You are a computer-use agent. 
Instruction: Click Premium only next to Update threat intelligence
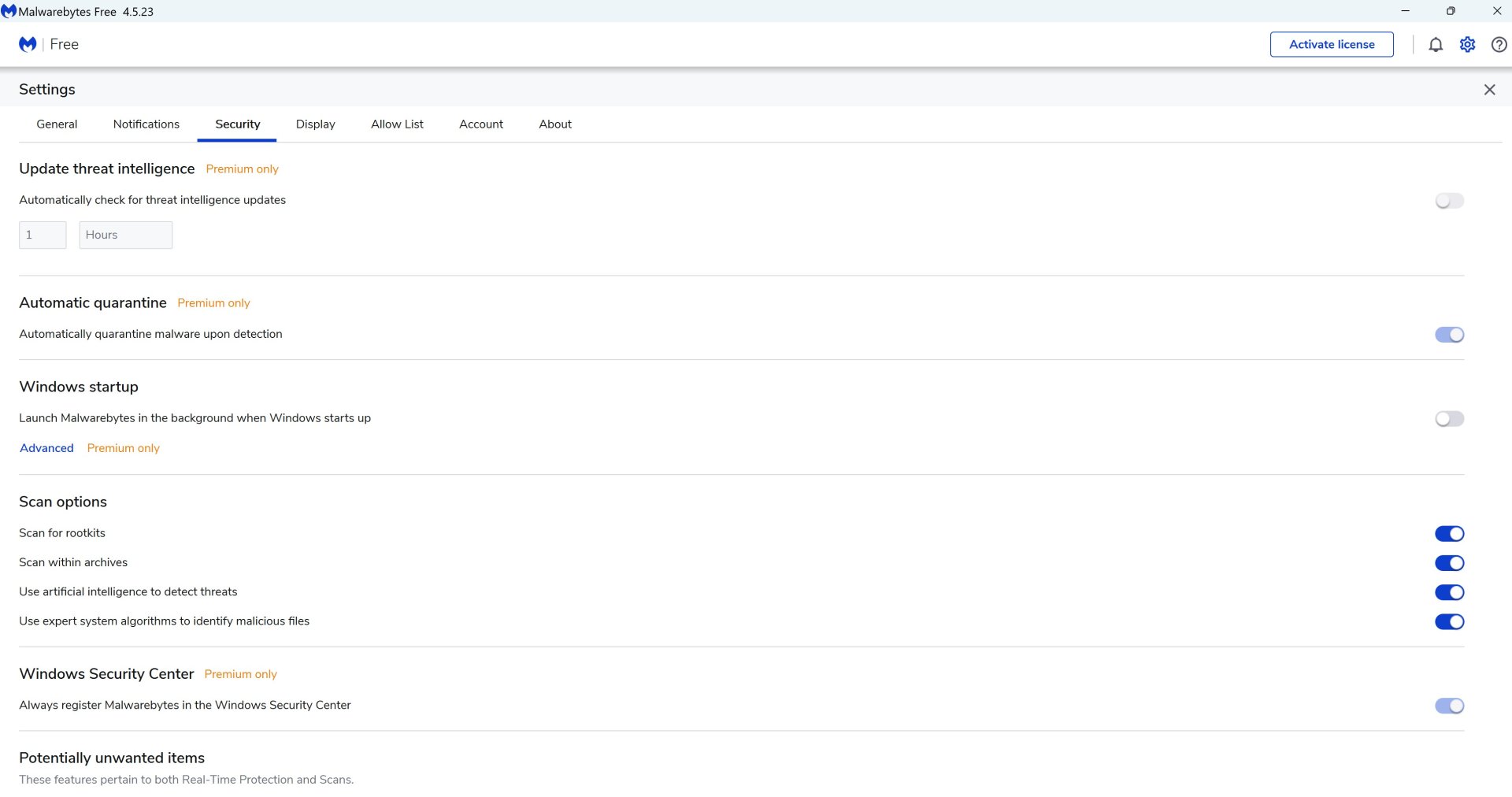243,169
